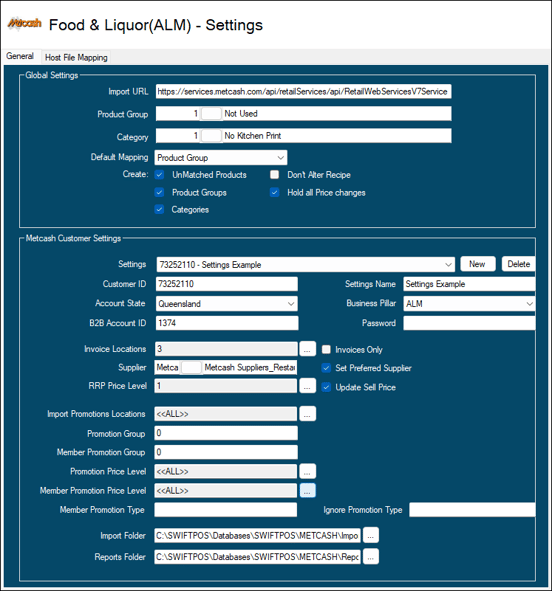Open the RRP Price Level ellipsis picker
The width and height of the screenshot is (552, 591).
[x=307, y=386]
